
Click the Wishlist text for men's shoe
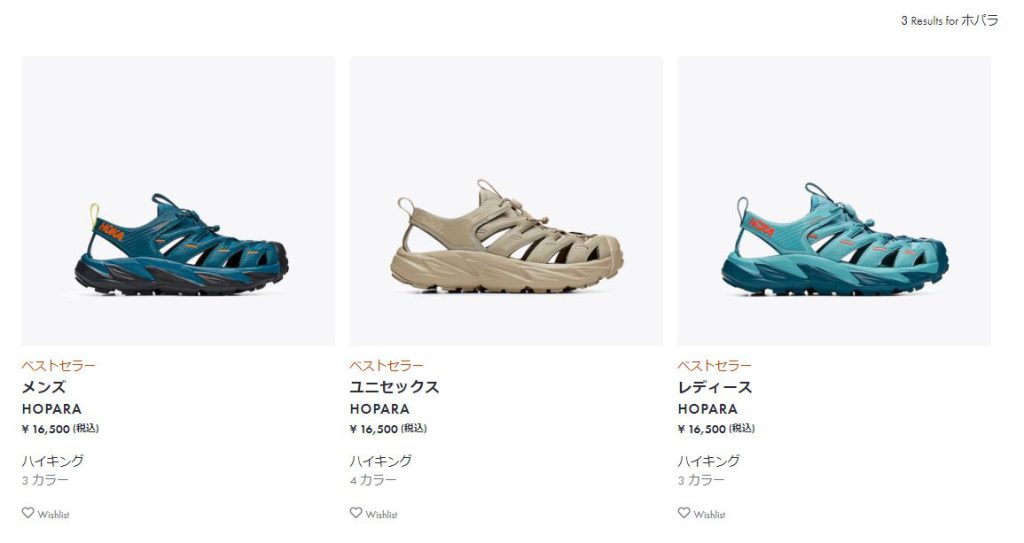(x=54, y=514)
